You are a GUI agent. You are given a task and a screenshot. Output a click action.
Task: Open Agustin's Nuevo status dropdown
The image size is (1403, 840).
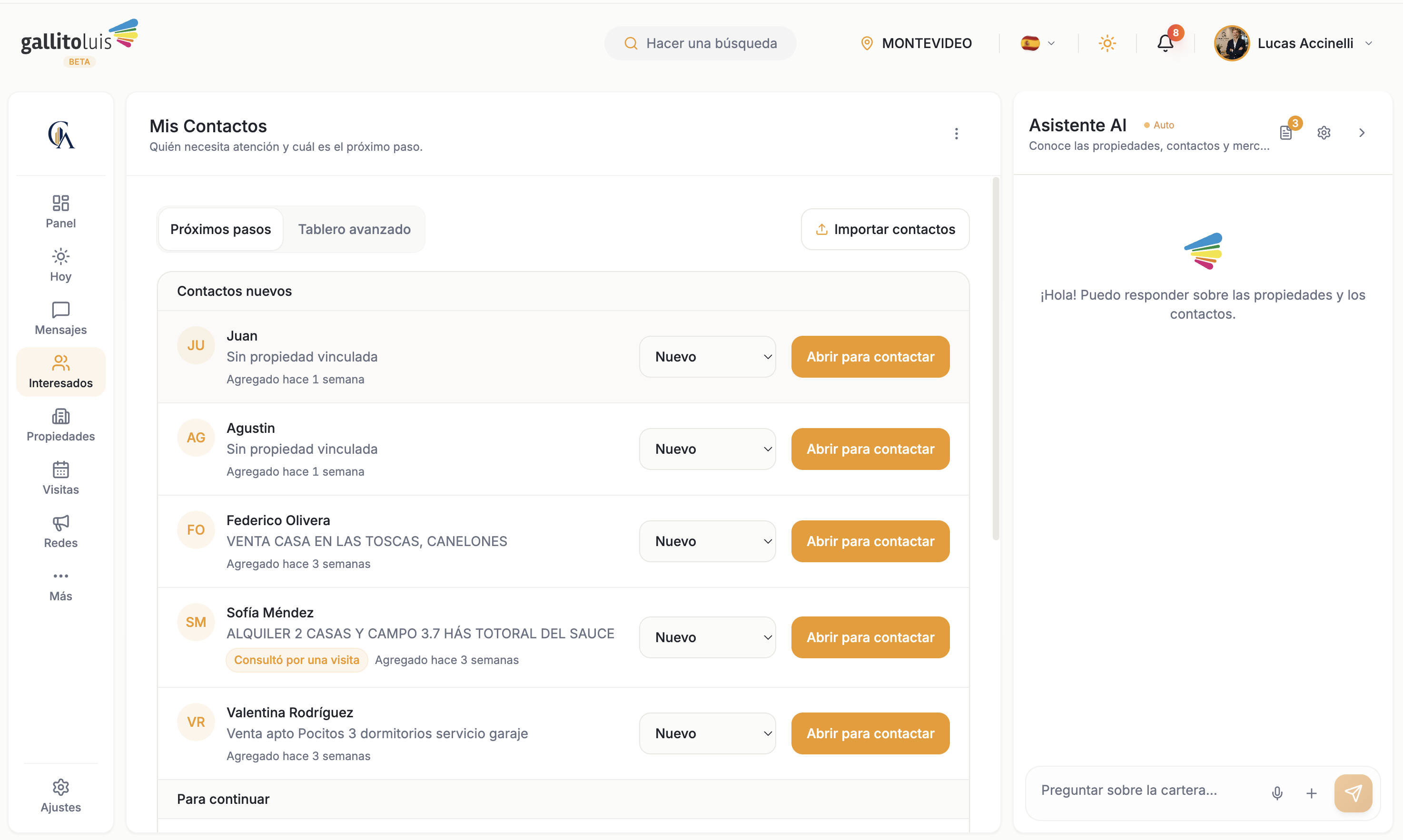[707, 449]
